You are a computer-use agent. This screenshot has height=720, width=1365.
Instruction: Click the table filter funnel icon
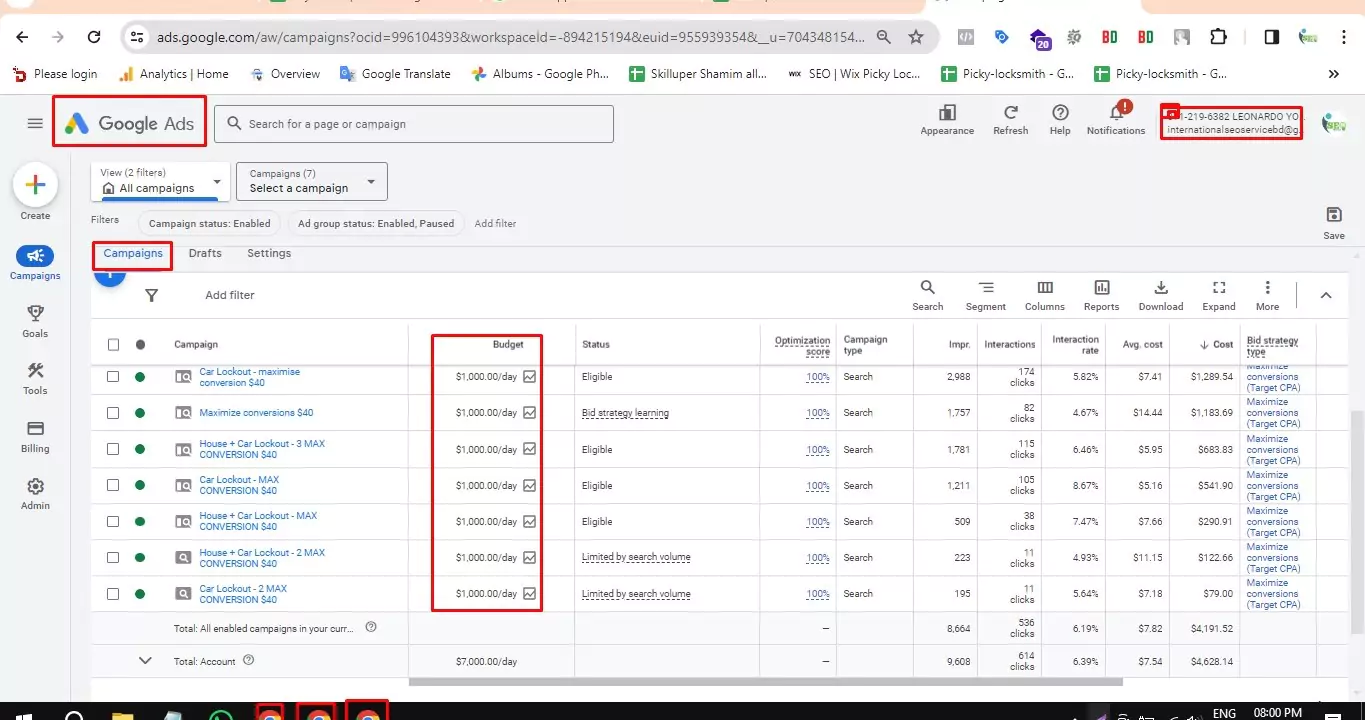pyautogui.click(x=152, y=295)
